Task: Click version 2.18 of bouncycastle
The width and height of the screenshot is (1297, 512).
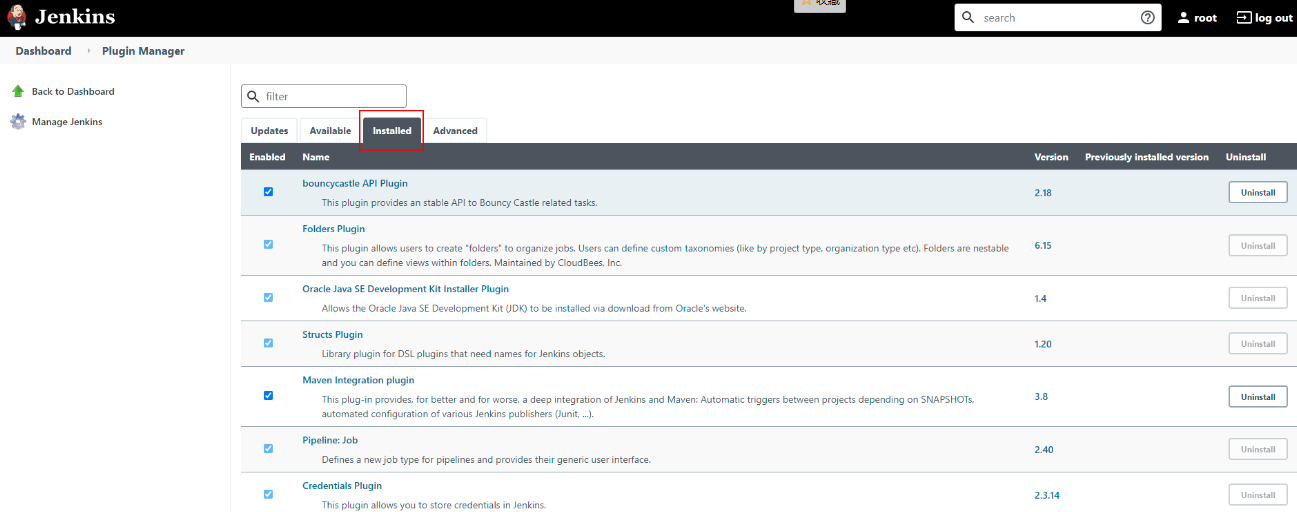Action: (1043, 192)
